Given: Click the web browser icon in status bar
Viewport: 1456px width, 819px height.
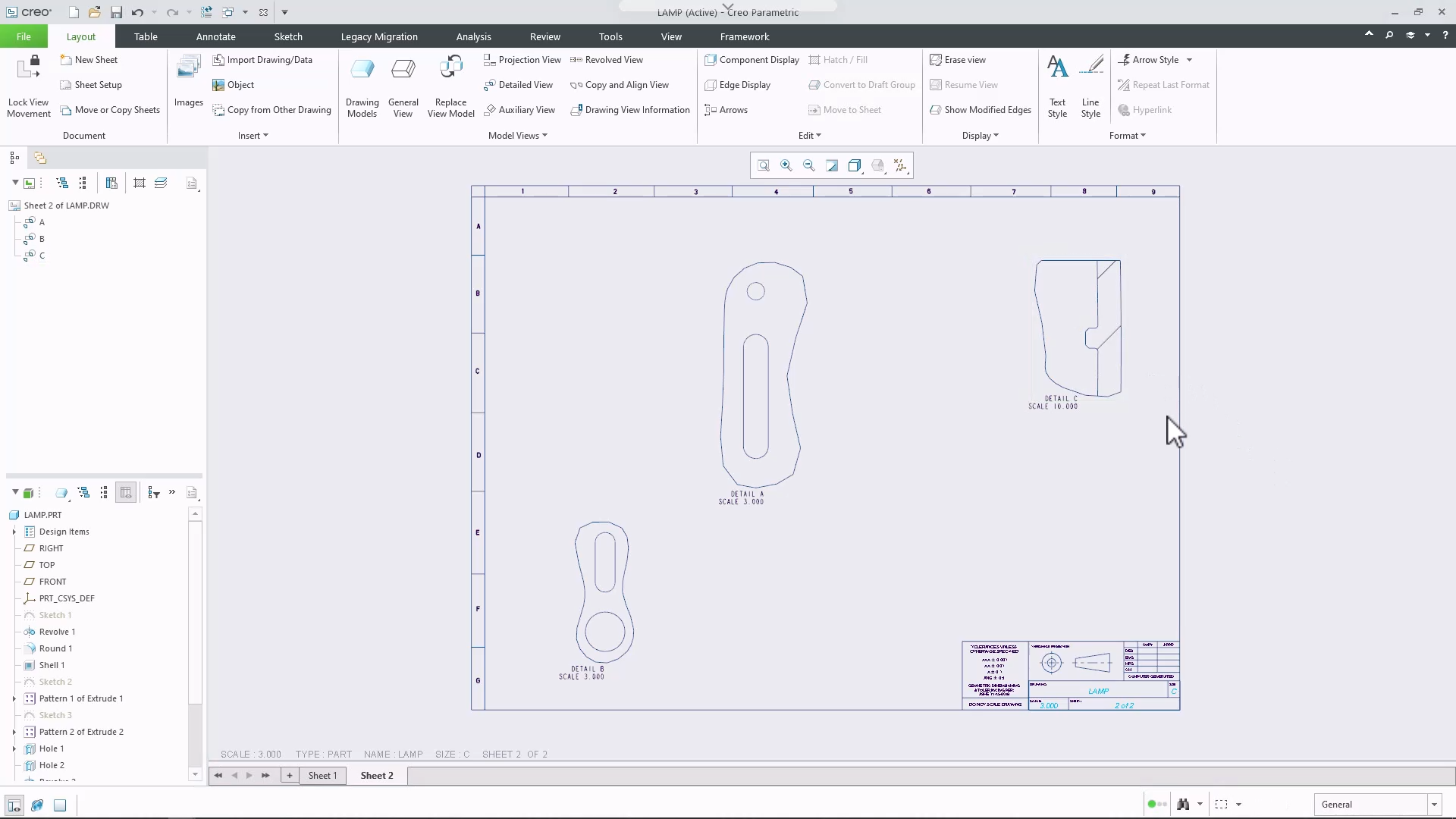Looking at the screenshot, I should (37, 805).
